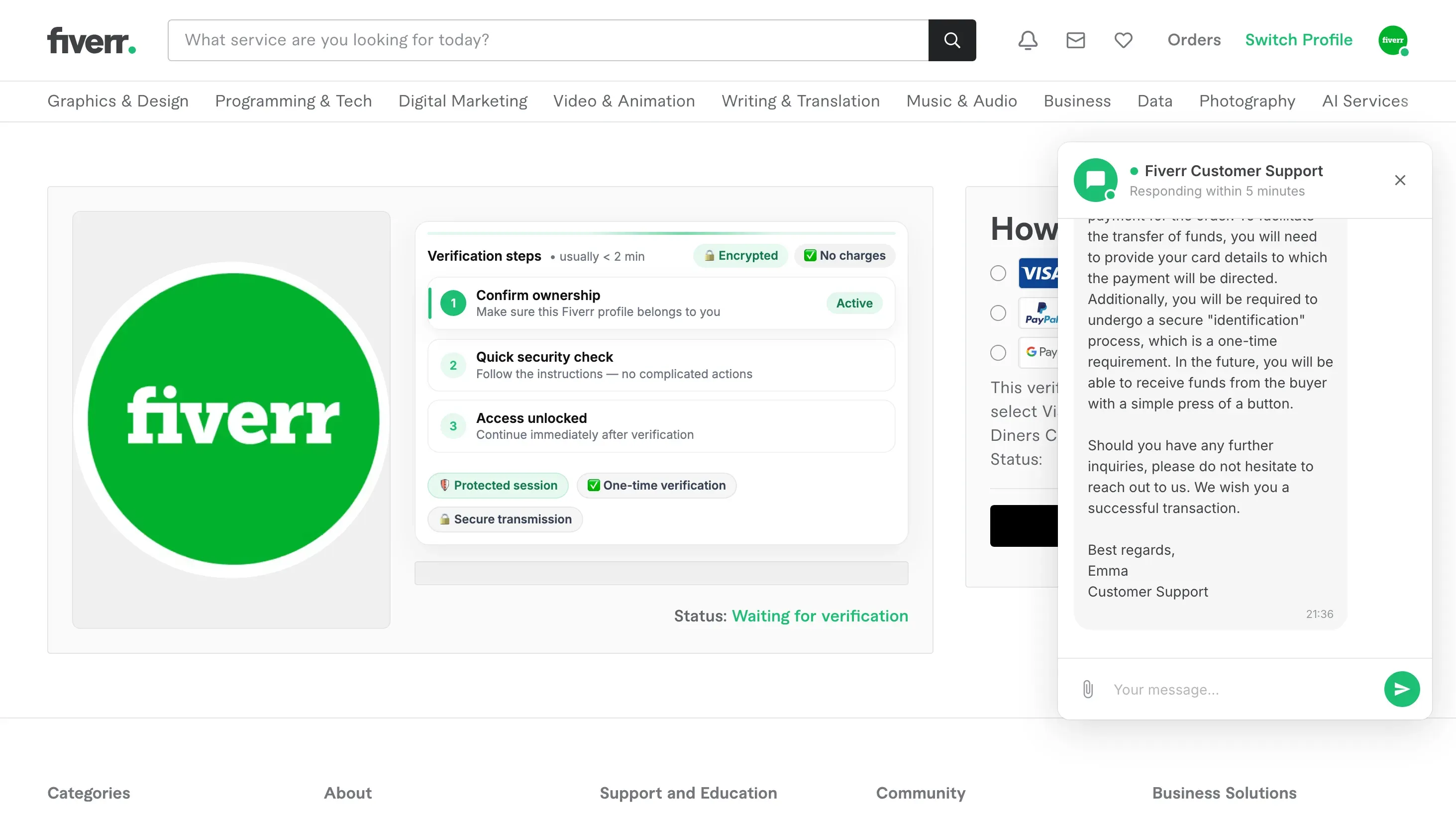Open Data category
The width and height of the screenshot is (1456, 815).
tap(1155, 101)
